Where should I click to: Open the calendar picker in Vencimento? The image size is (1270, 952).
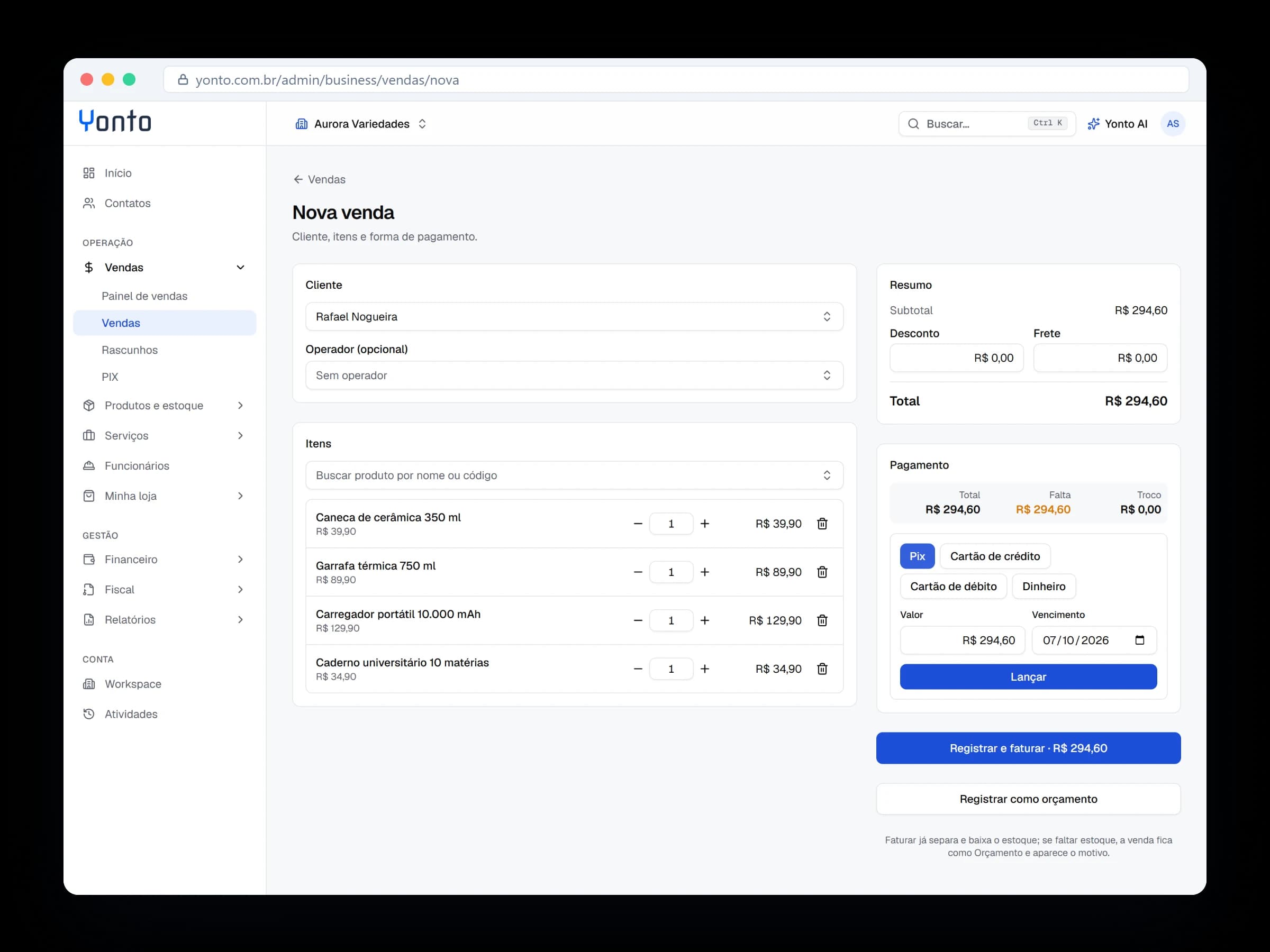pyautogui.click(x=1140, y=640)
